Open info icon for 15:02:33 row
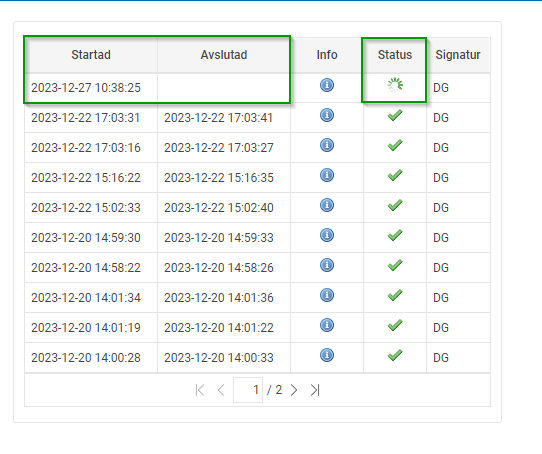Viewport: 542px width, 454px height. pyautogui.click(x=327, y=205)
